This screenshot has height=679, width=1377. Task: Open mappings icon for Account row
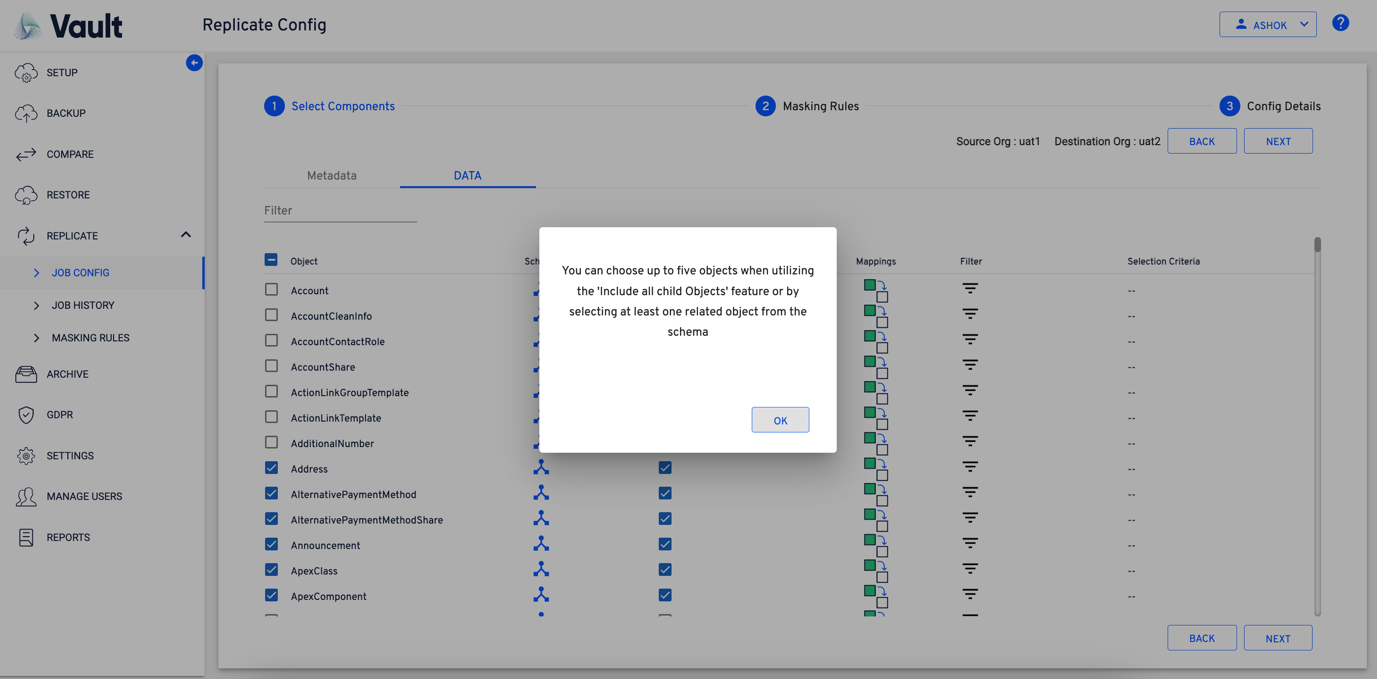876,290
